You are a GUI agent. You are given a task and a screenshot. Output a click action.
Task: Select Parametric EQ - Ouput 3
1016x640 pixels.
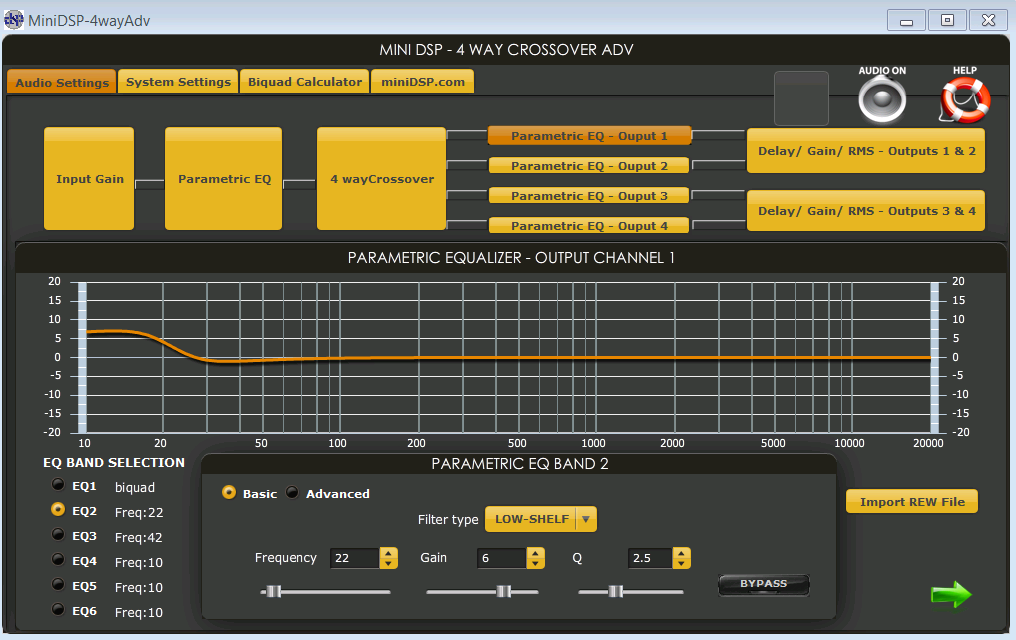[x=589, y=195]
